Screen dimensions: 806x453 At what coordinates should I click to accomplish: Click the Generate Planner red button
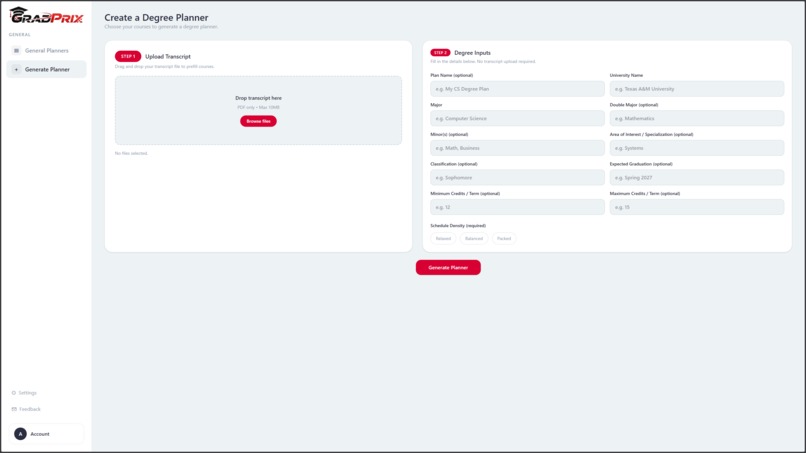[448, 267]
